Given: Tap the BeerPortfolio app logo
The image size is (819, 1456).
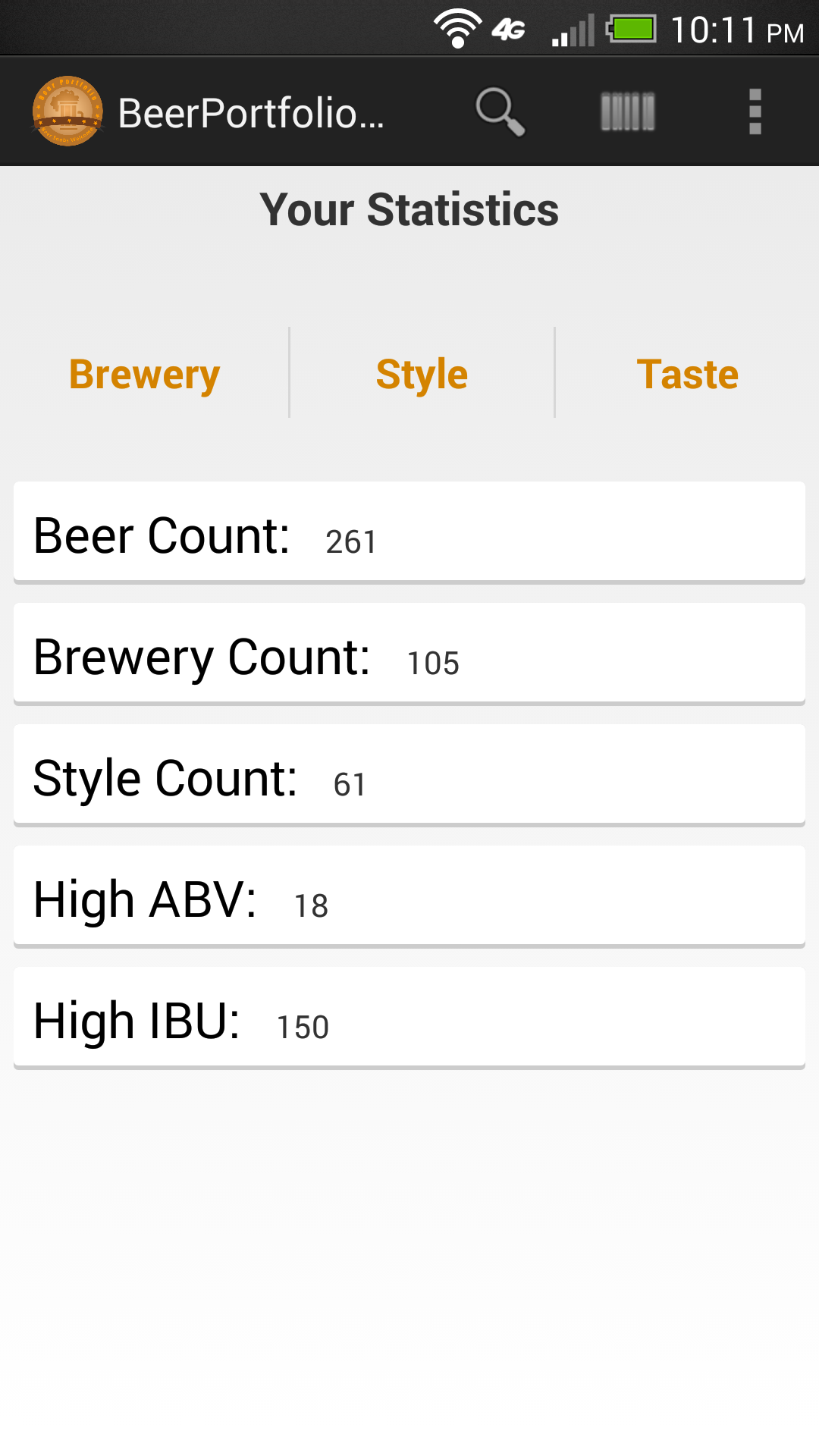Looking at the screenshot, I should point(67,111).
